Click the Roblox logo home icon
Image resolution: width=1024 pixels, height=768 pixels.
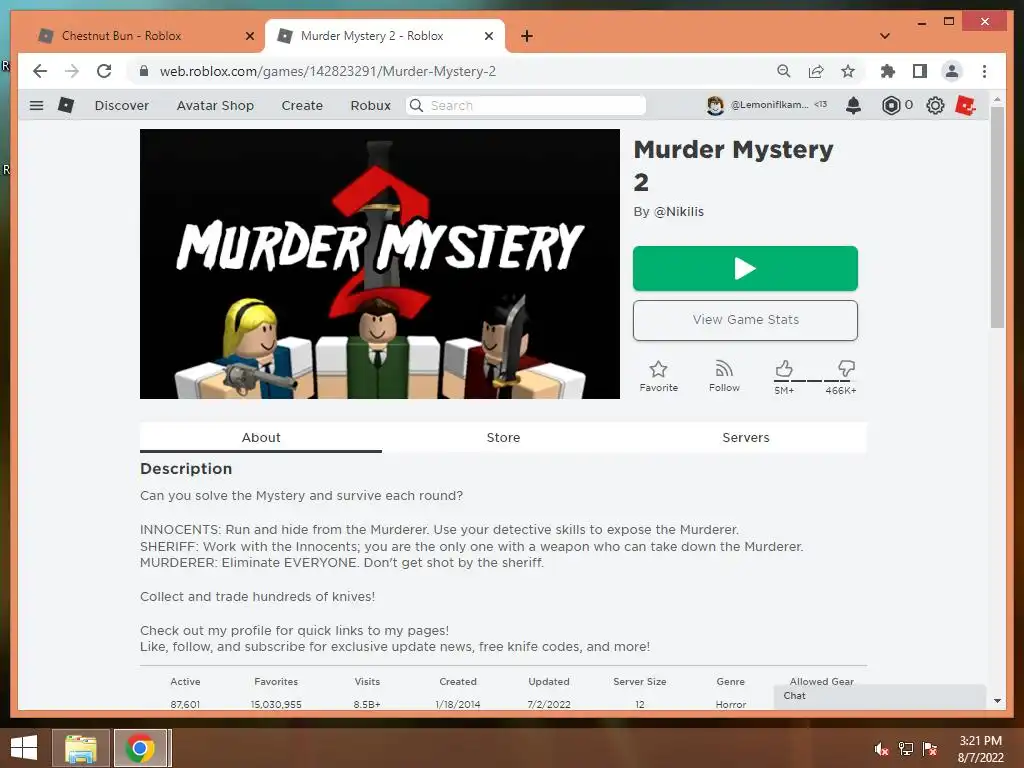[x=66, y=104]
